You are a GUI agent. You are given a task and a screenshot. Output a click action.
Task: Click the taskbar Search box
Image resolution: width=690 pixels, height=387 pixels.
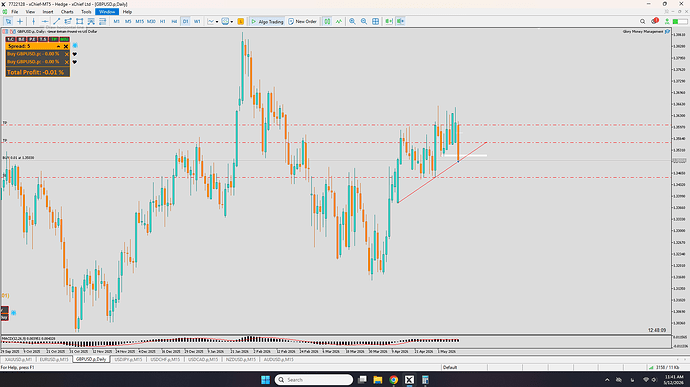click(314, 380)
